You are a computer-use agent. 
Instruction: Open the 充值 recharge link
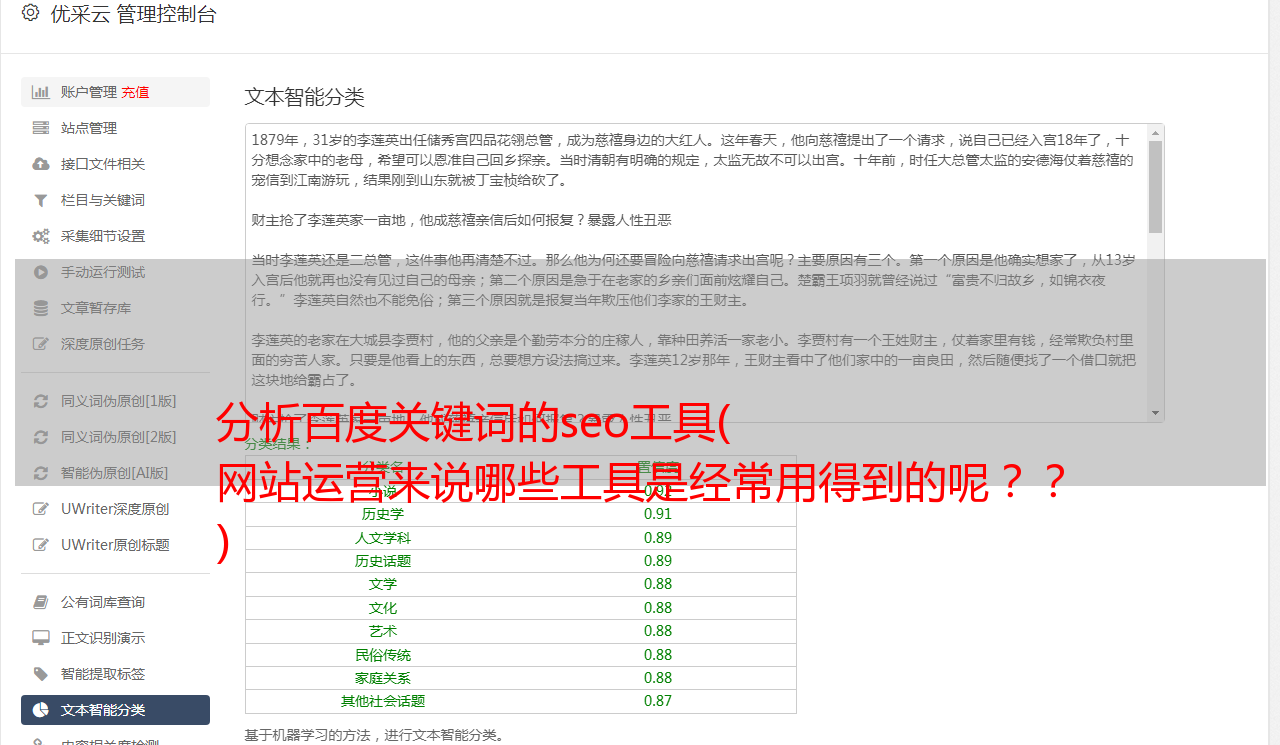tap(136, 92)
